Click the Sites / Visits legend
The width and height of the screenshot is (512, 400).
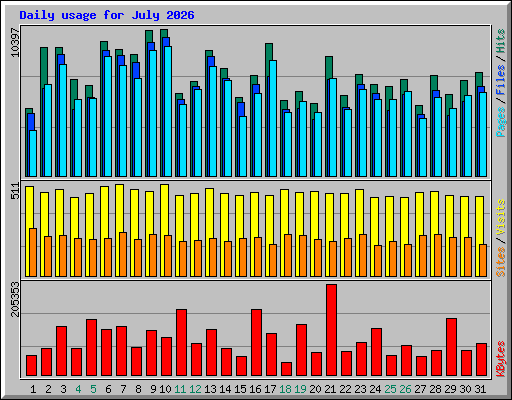click(501, 238)
